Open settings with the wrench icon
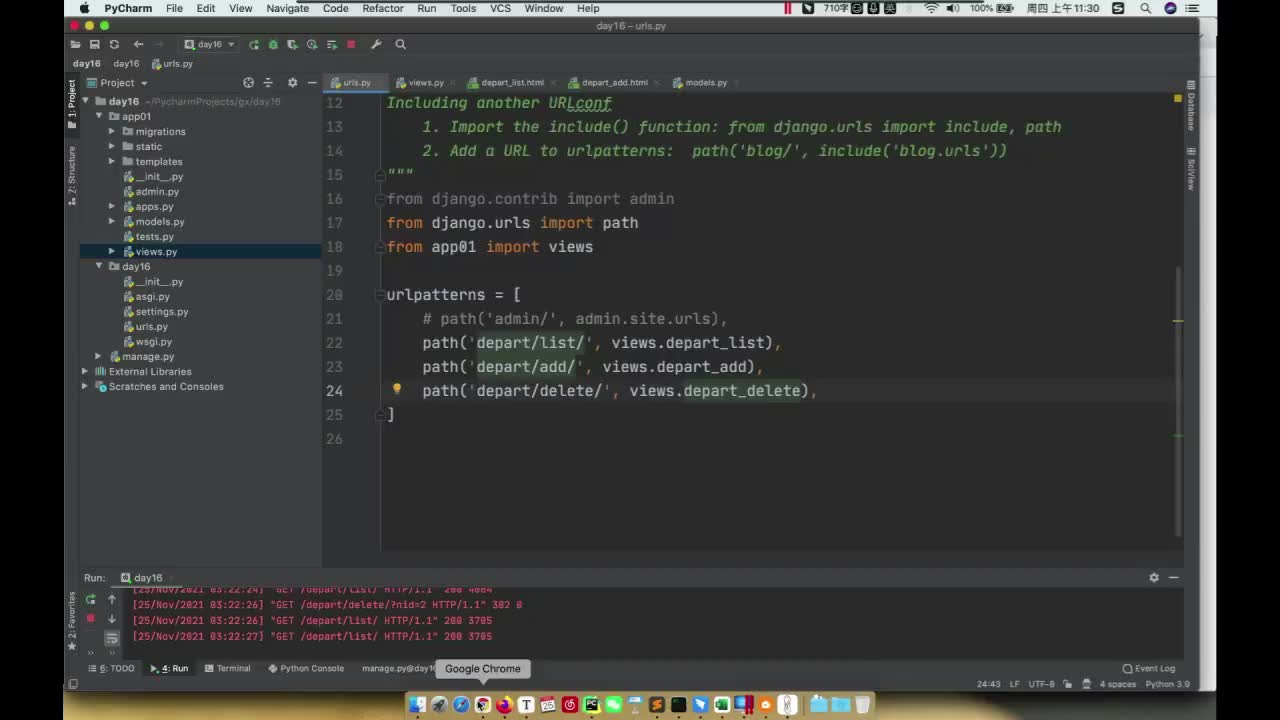 [376, 44]
